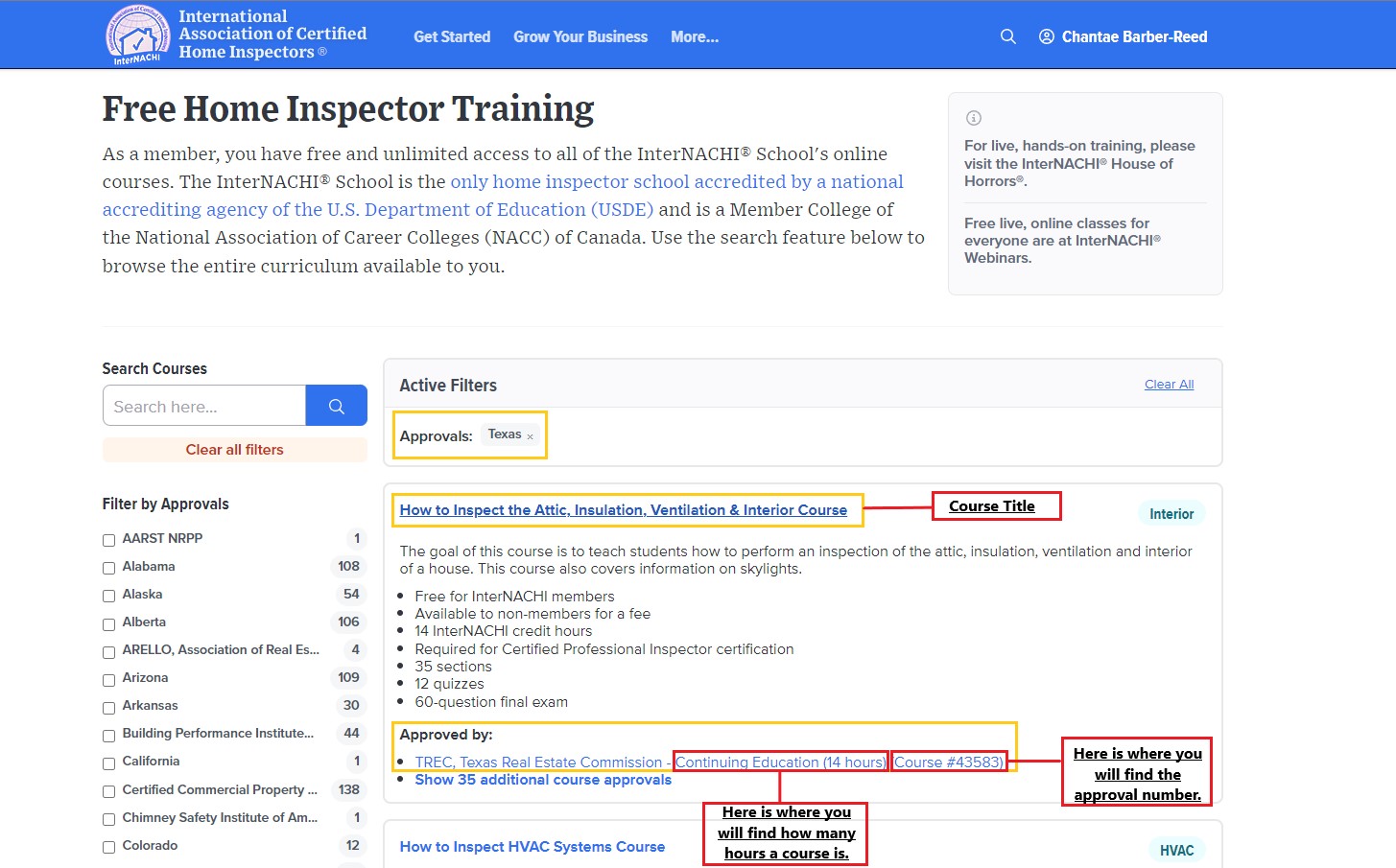Open the Grow Your Business menu

pos(580,36)
